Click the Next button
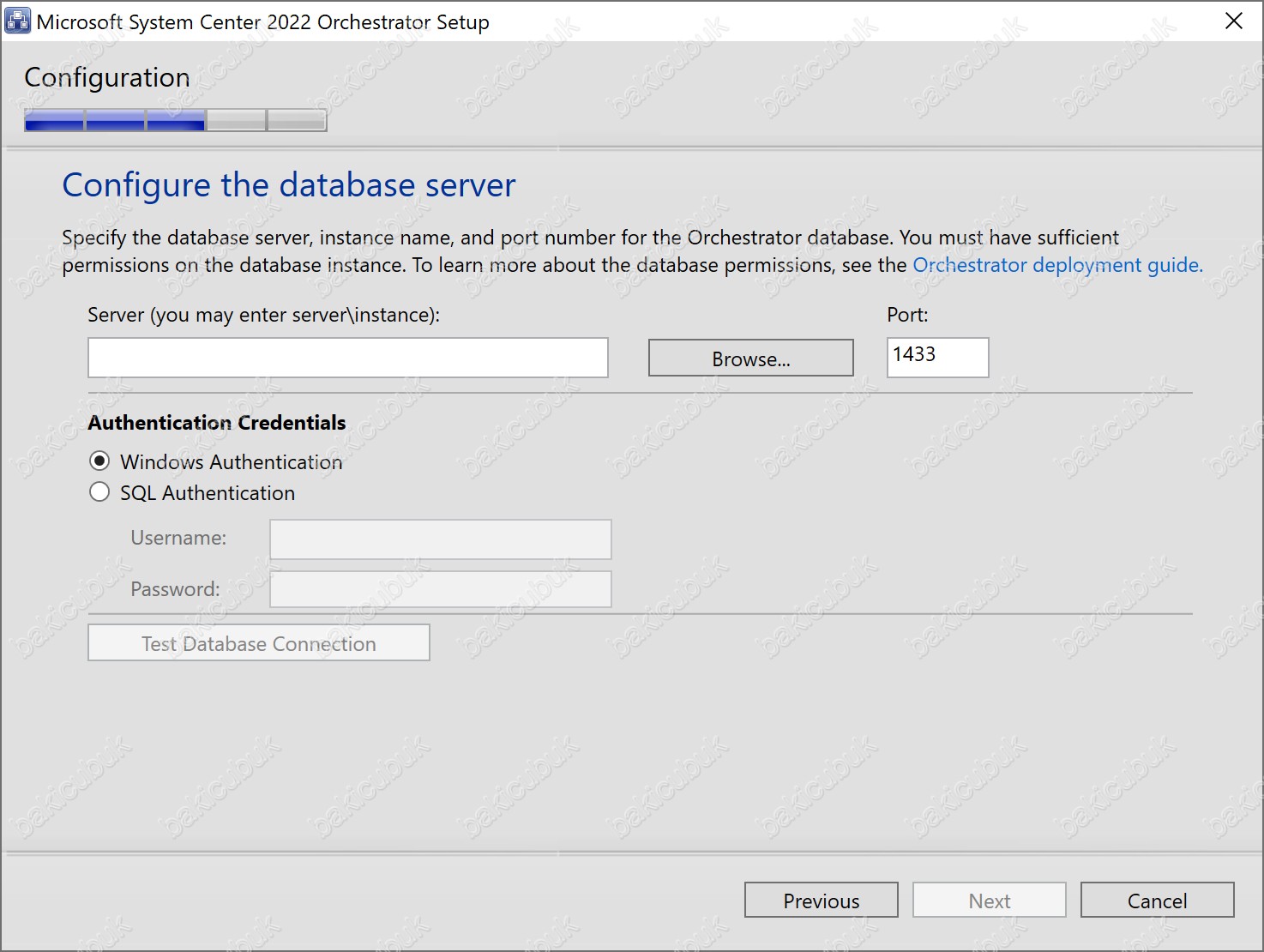1264x952 pixels. 990,901
